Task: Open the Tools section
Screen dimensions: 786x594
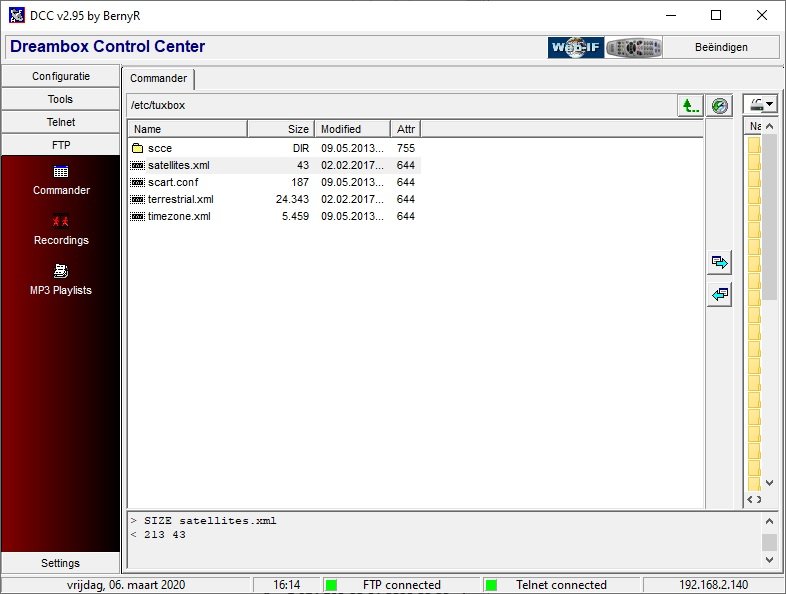Action: pos(61,99)
